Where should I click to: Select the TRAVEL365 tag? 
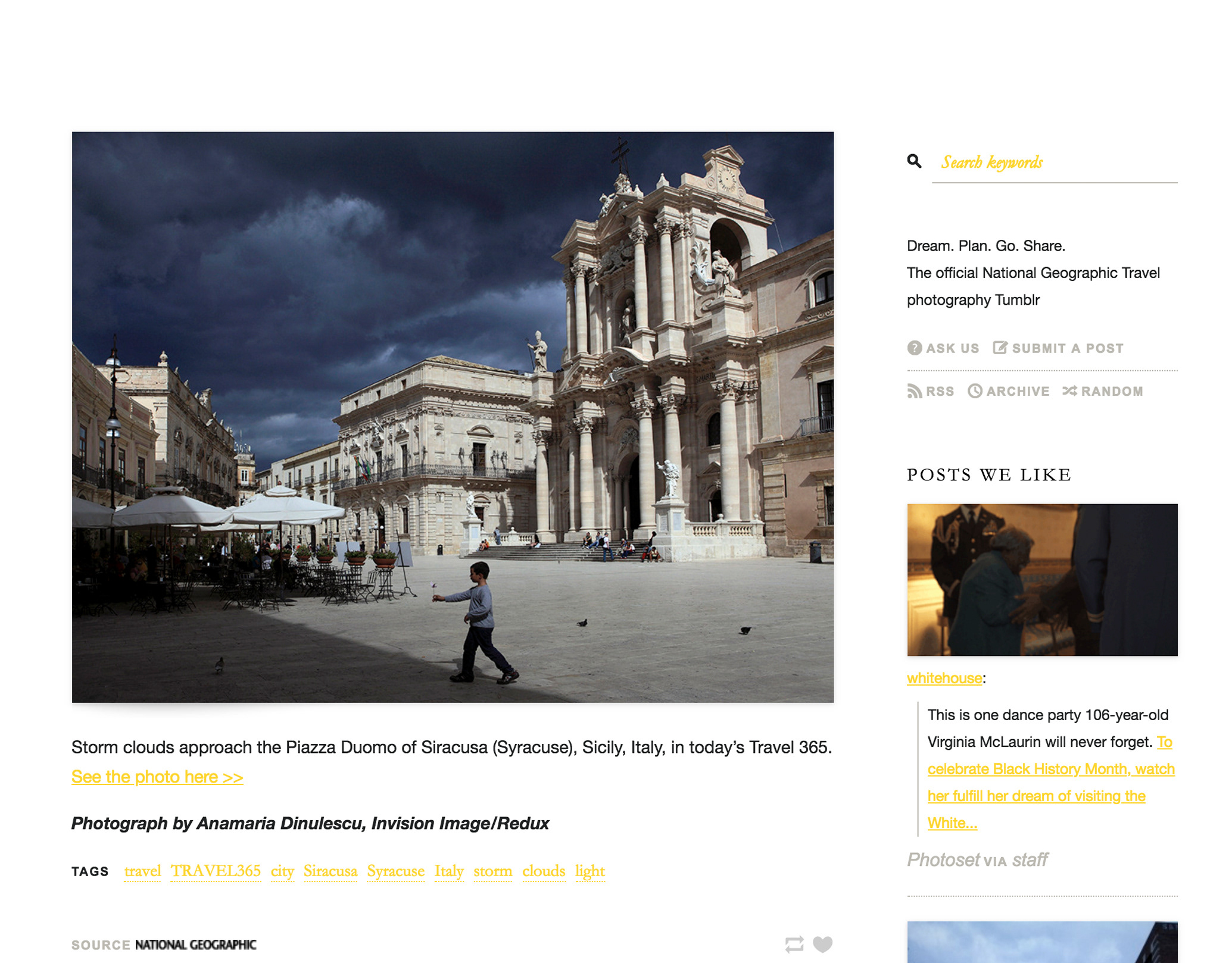click(x=216, y=871)
